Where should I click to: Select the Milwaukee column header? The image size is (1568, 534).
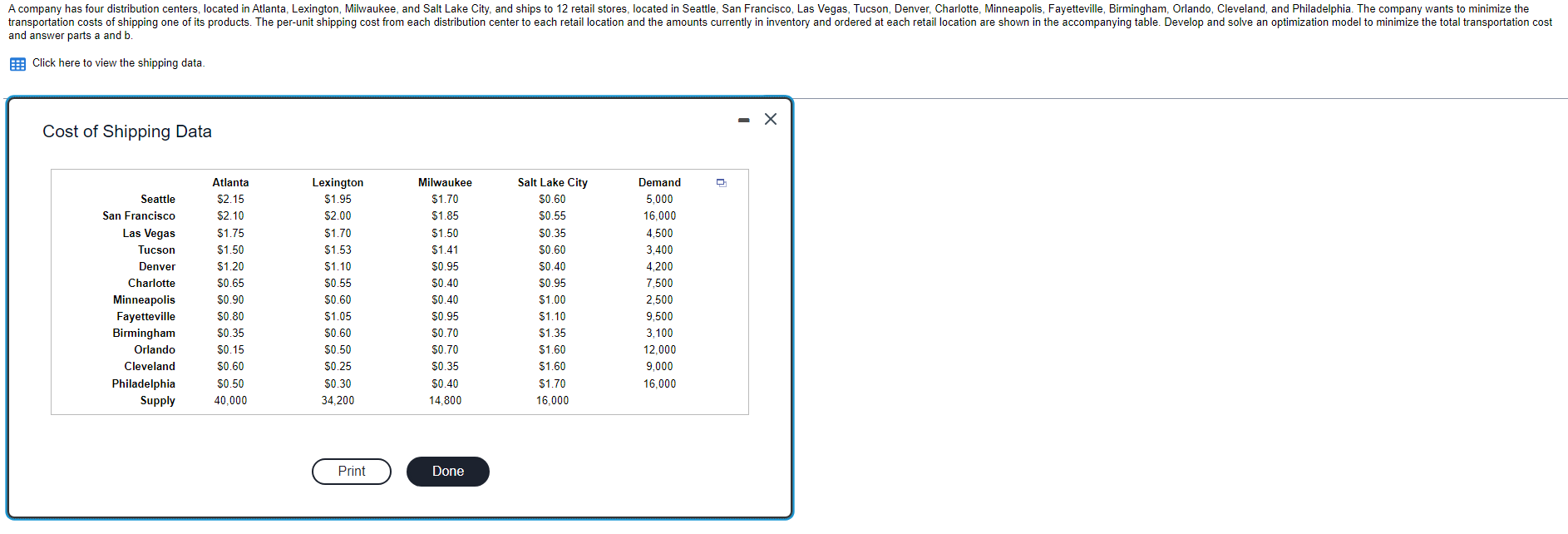pyautogui.click(x=445, y=183)
